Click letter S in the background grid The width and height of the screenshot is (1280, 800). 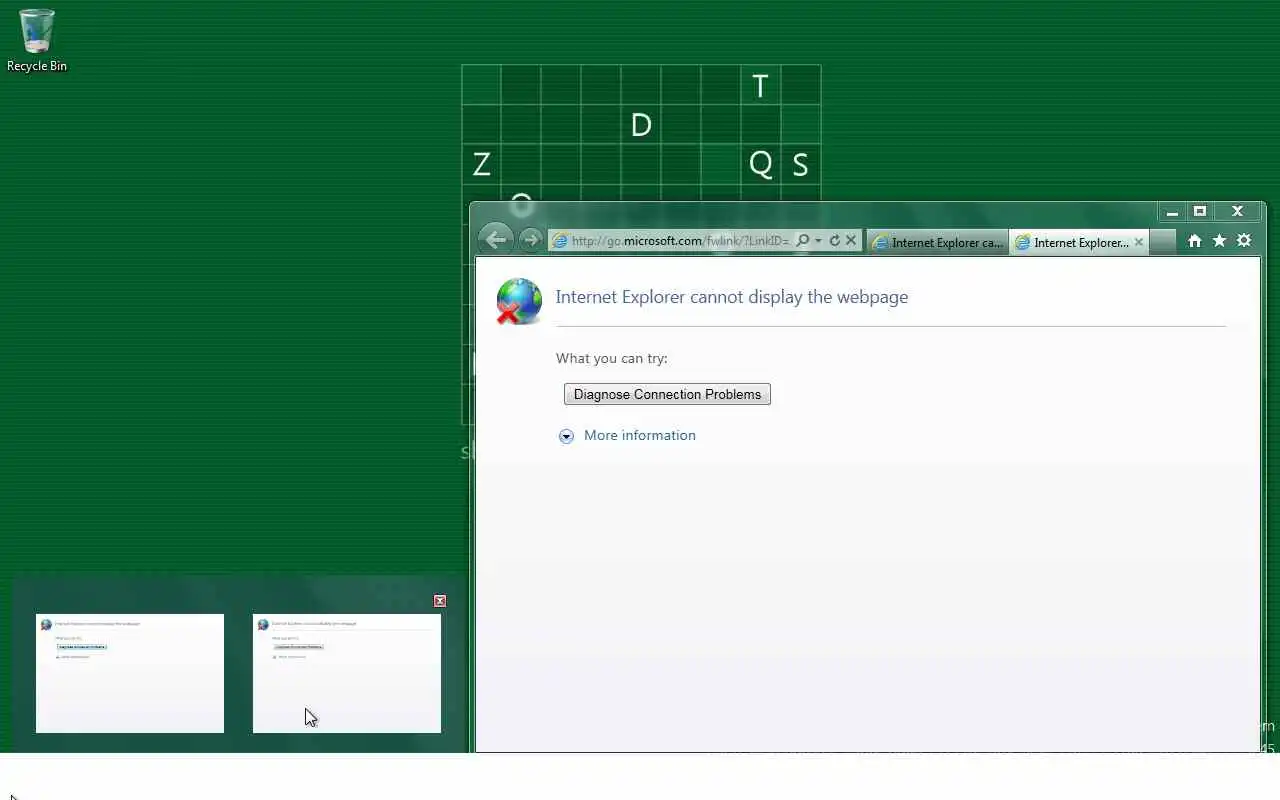[800, 164]
